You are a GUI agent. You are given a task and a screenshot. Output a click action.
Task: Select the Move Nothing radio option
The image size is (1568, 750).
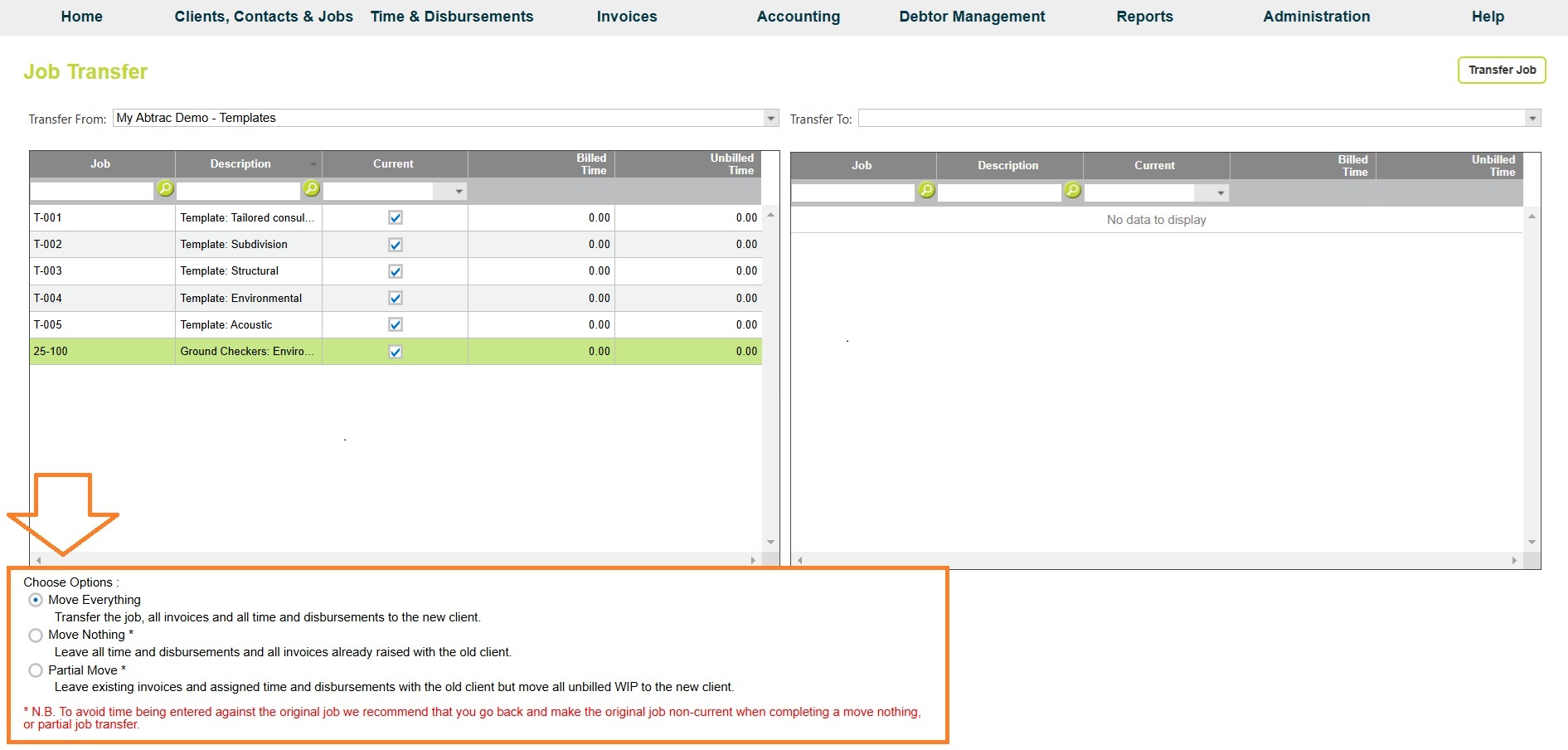(x=36, y=636)
